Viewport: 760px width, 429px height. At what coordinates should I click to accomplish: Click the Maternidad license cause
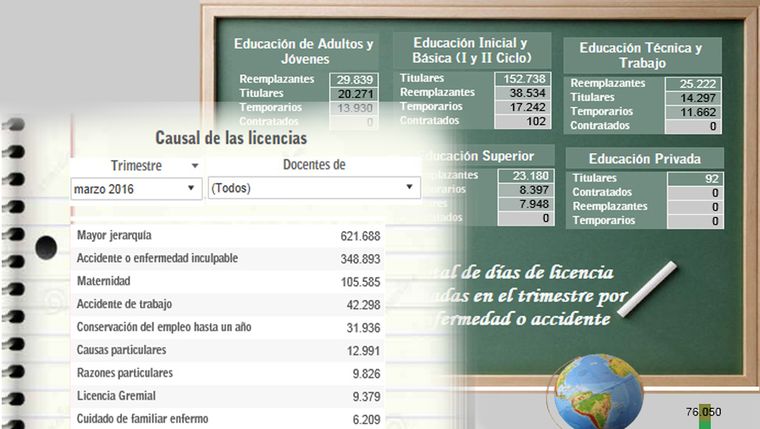click(x=228, y=281)
